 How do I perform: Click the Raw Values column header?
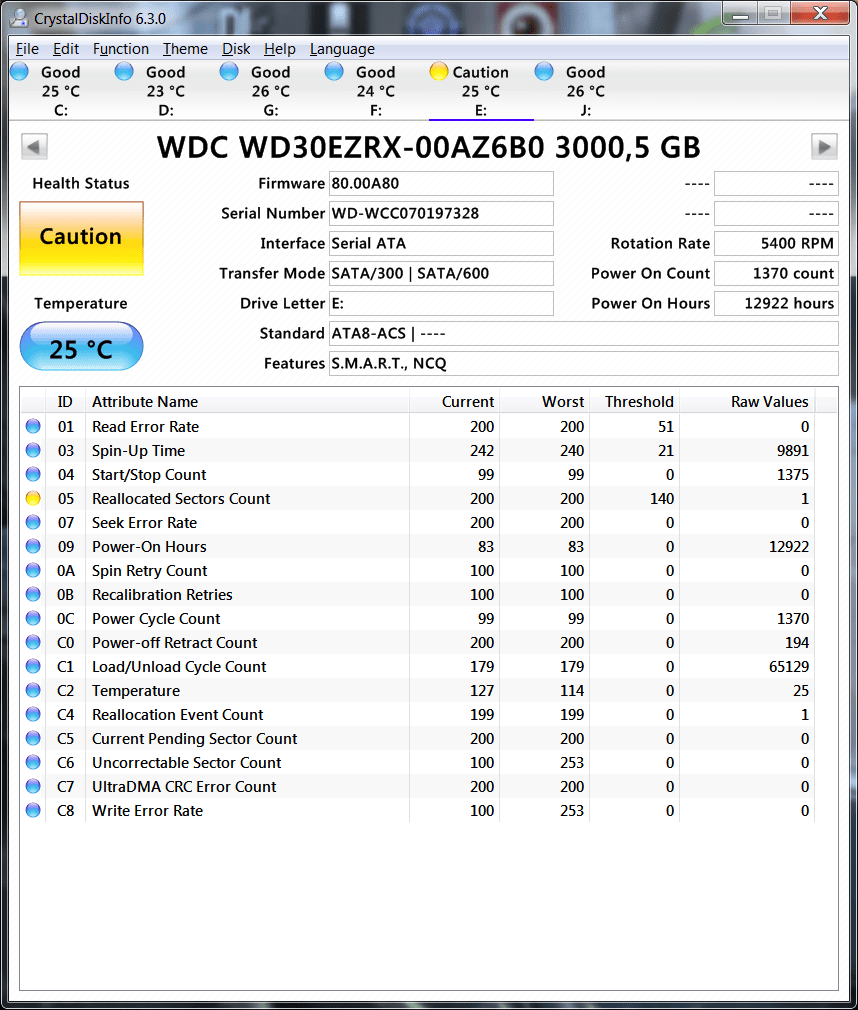click(747, 401)
